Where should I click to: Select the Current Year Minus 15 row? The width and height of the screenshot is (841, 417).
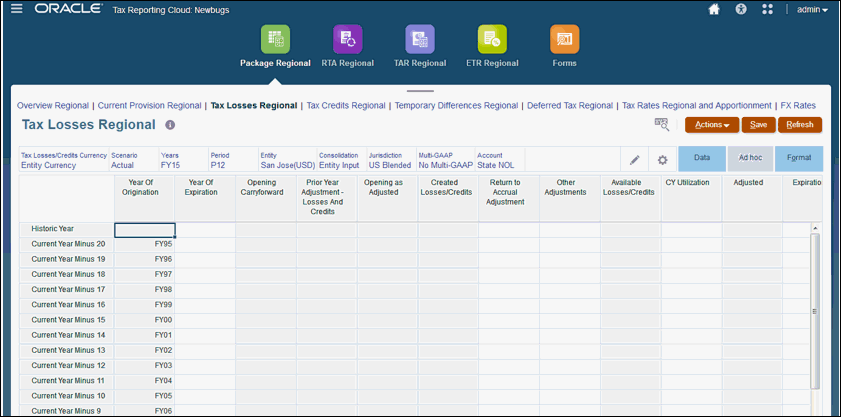click(67, 320)
